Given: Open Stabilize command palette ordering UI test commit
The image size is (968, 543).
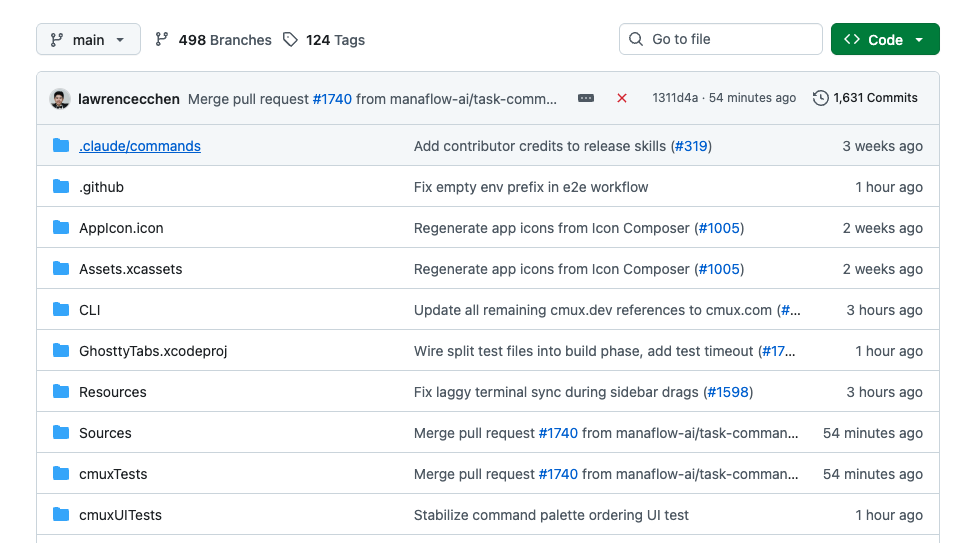Looking at the screenshot, I should point(551,515).
